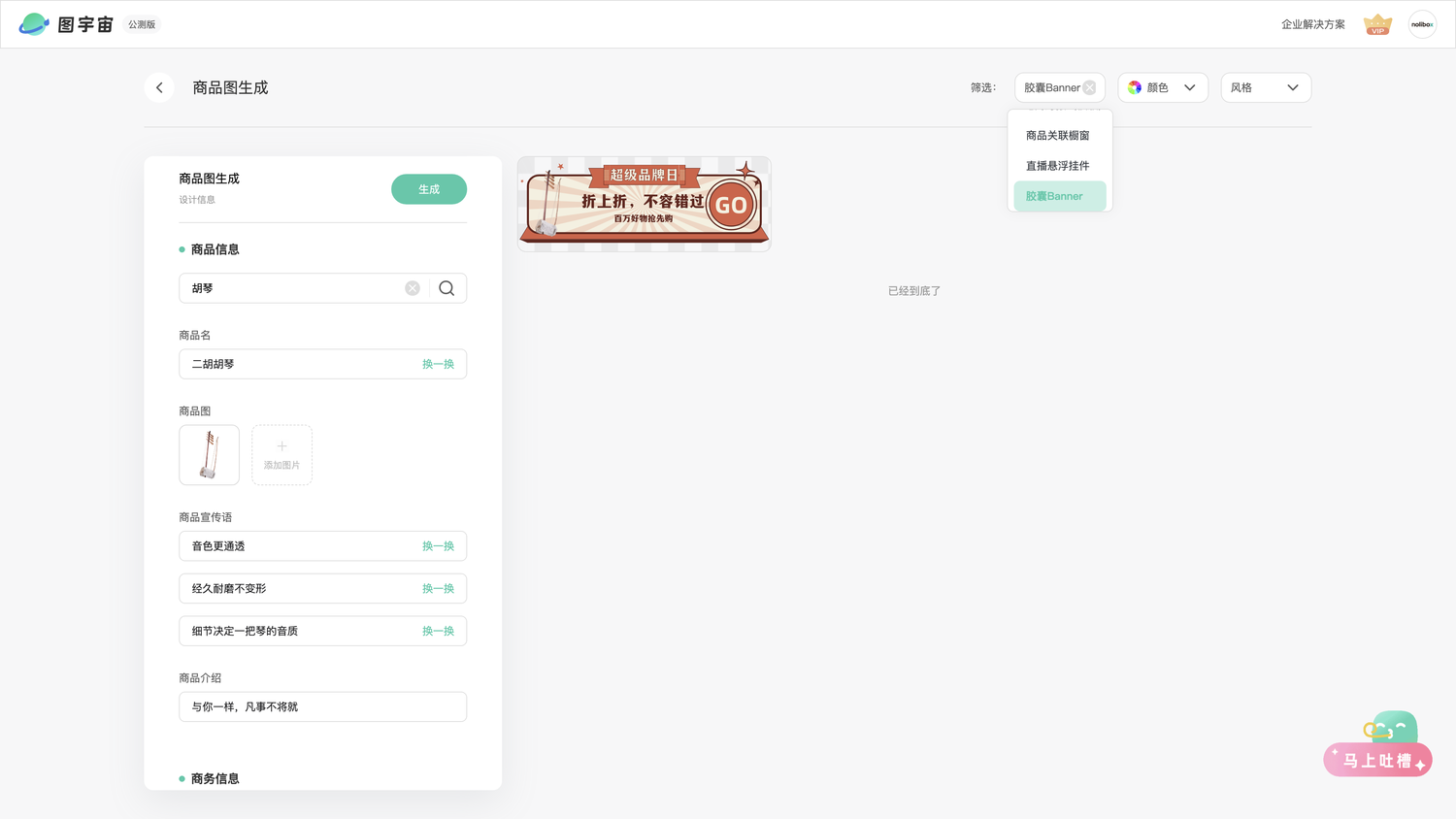Click 换一换 beside 二胡胡琴 product name

[438, 364]
